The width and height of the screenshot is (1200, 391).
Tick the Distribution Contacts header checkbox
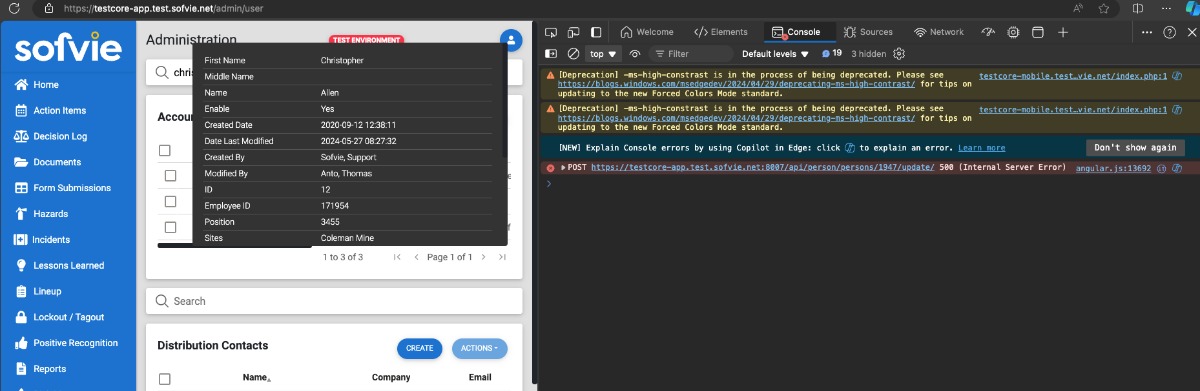coord(165,379)
